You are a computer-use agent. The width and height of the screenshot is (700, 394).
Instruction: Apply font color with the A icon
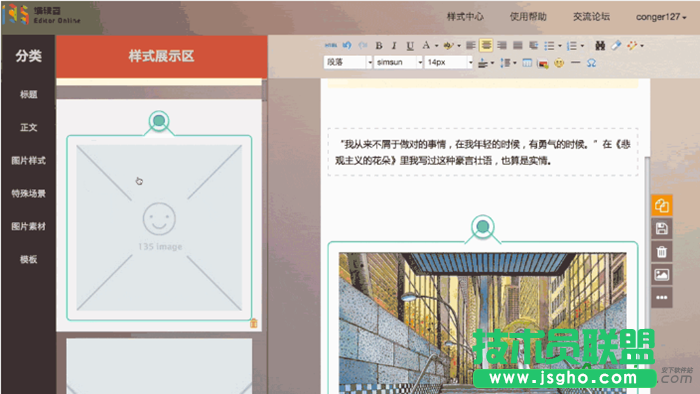(426, 46)
